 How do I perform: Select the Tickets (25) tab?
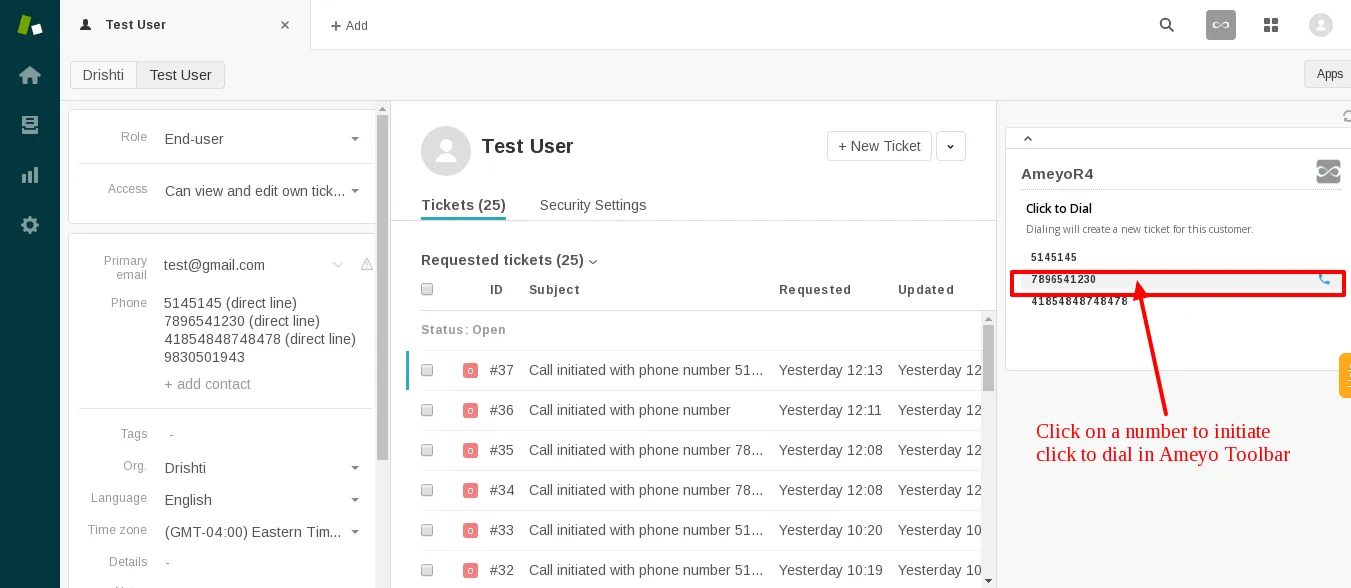click(463, 205)
